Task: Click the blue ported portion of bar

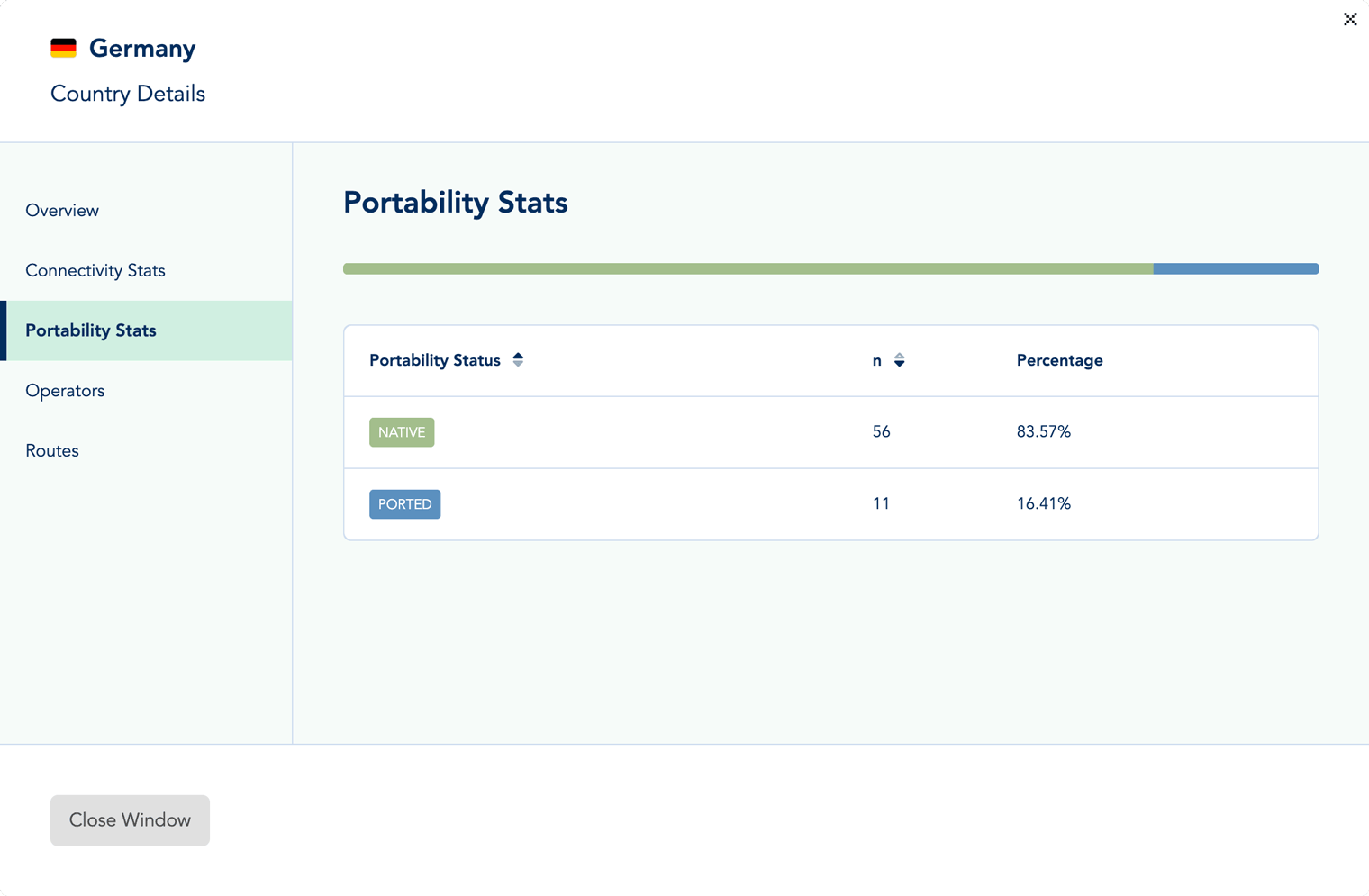Action: (1236, 269)
